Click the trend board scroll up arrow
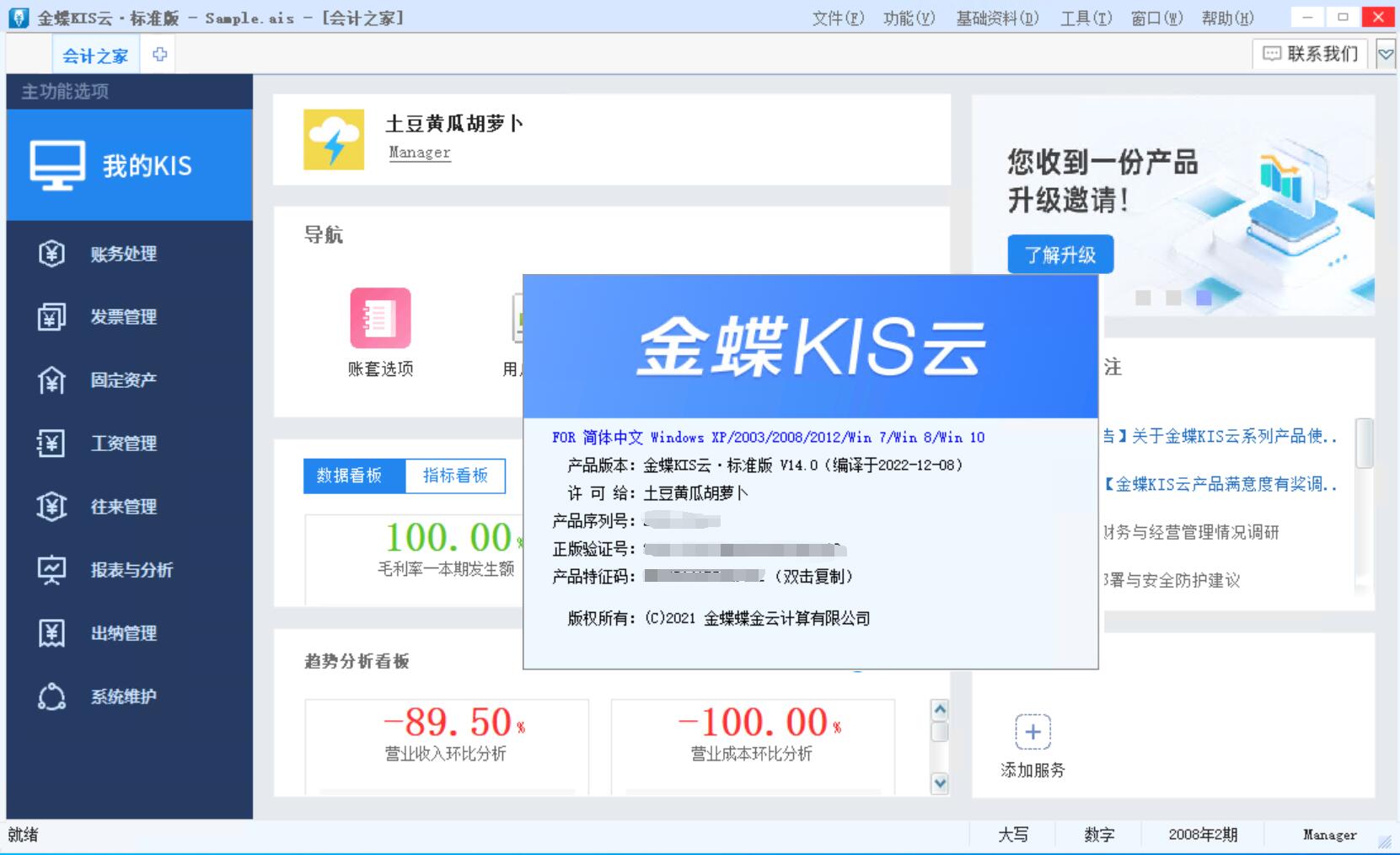The image size is (1400, 855). coord(940,709)
